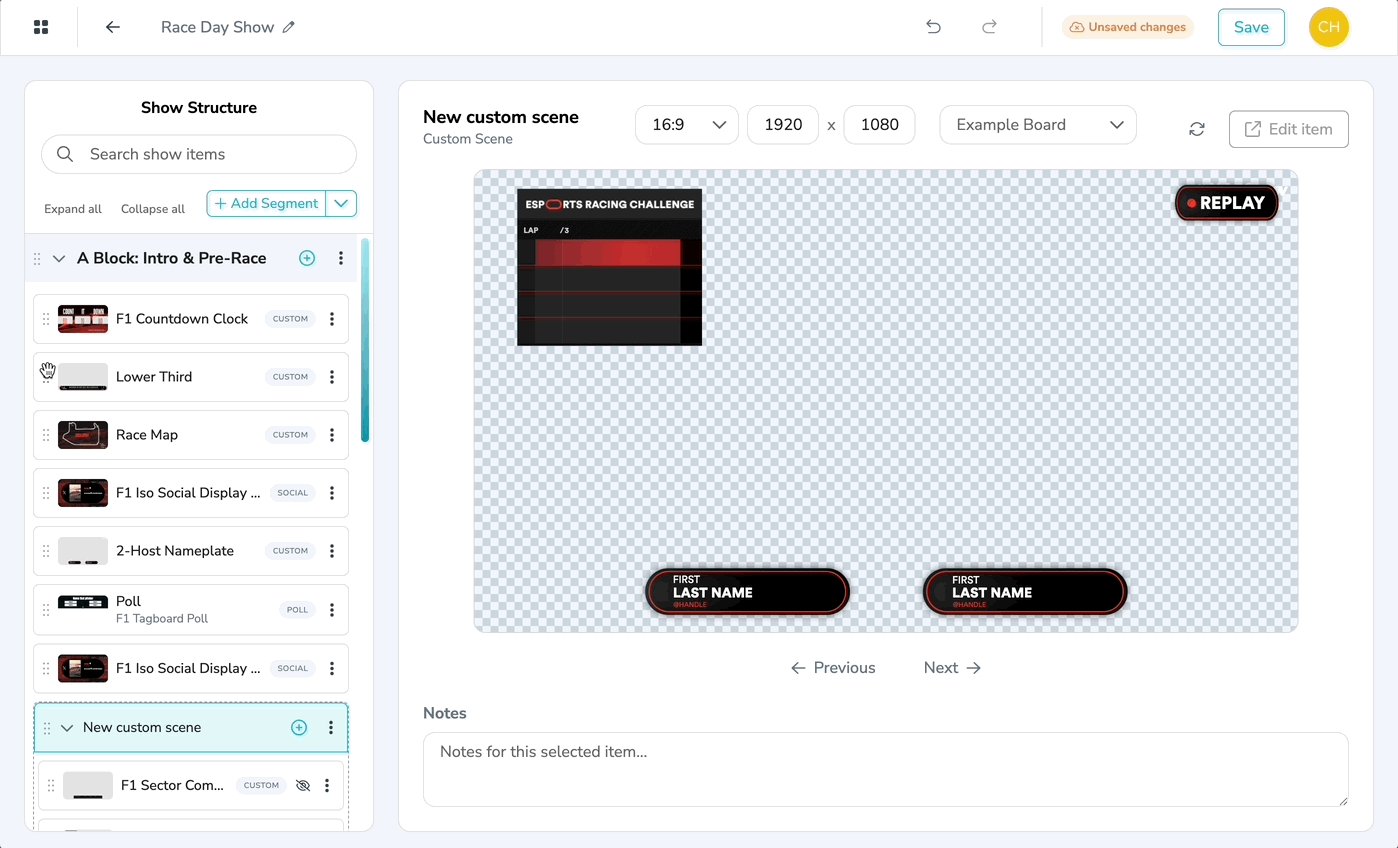Click the Unsaved changes badge

(x=1128, y=27)
